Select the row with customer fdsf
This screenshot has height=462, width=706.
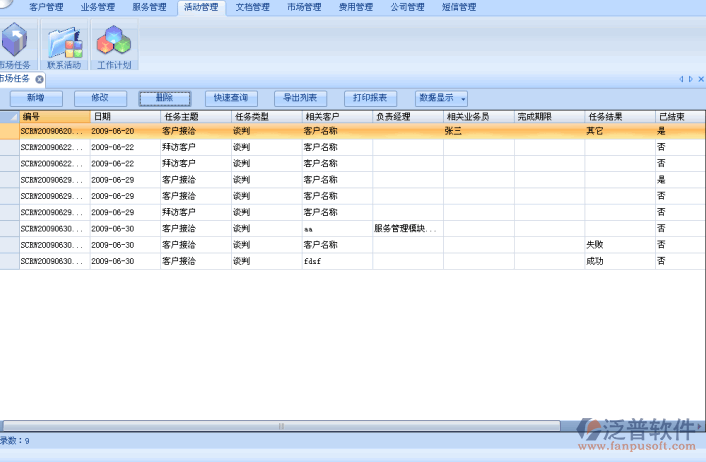pos(336,261)
